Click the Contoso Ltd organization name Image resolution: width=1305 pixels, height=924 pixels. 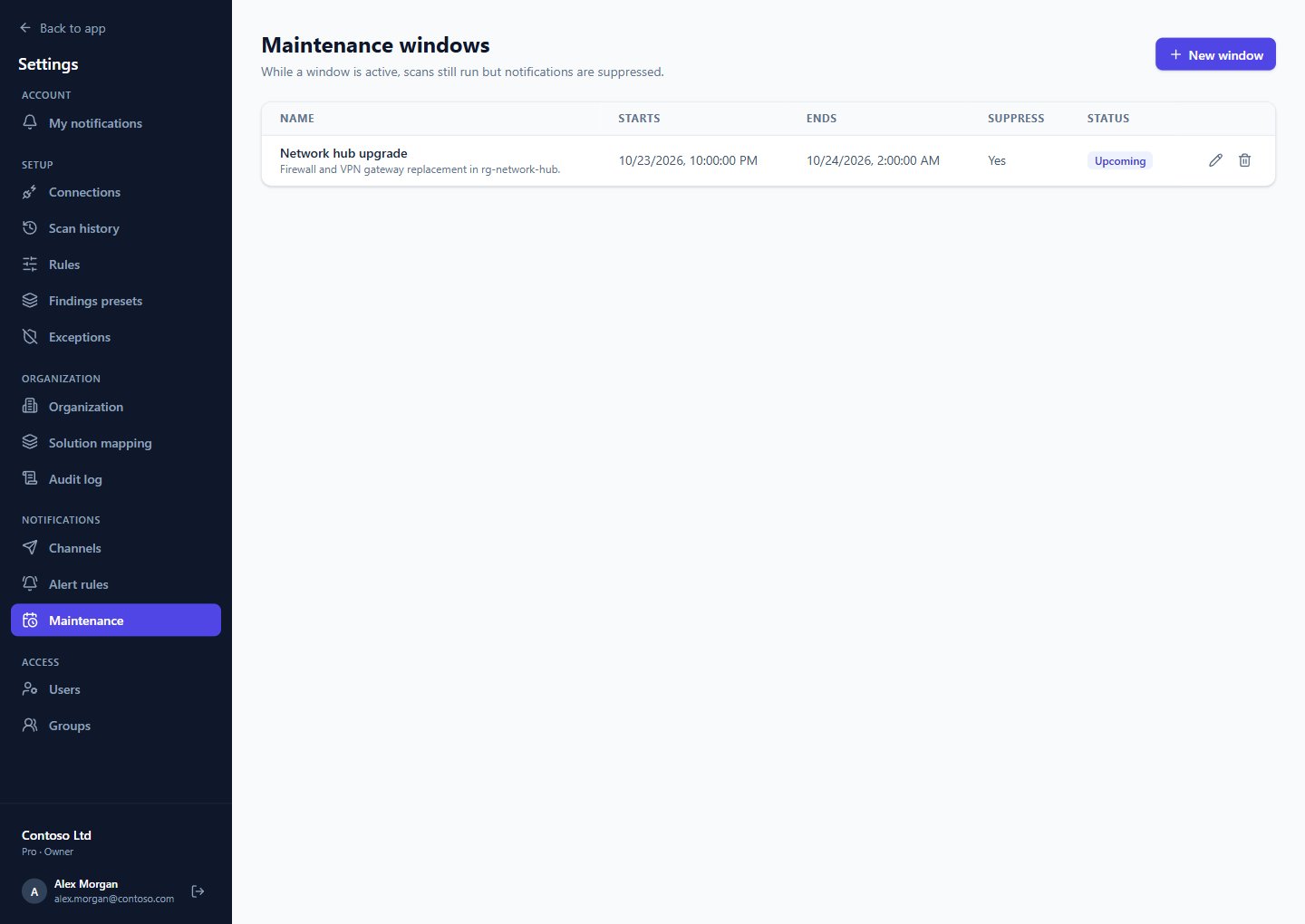[56, 835]
